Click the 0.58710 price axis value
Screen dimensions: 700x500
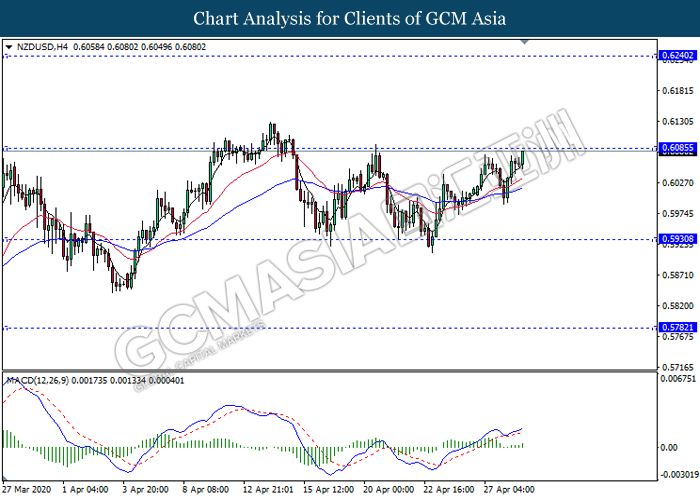[678, 275]
